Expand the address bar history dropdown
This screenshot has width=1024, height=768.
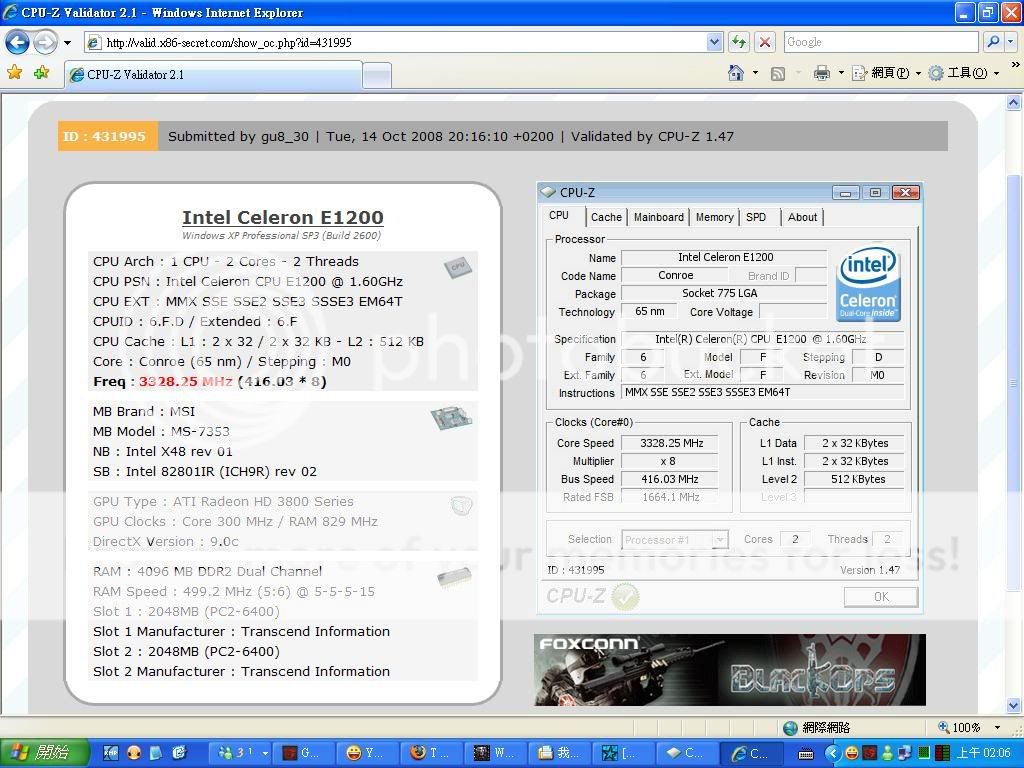(x=714, y=42)
